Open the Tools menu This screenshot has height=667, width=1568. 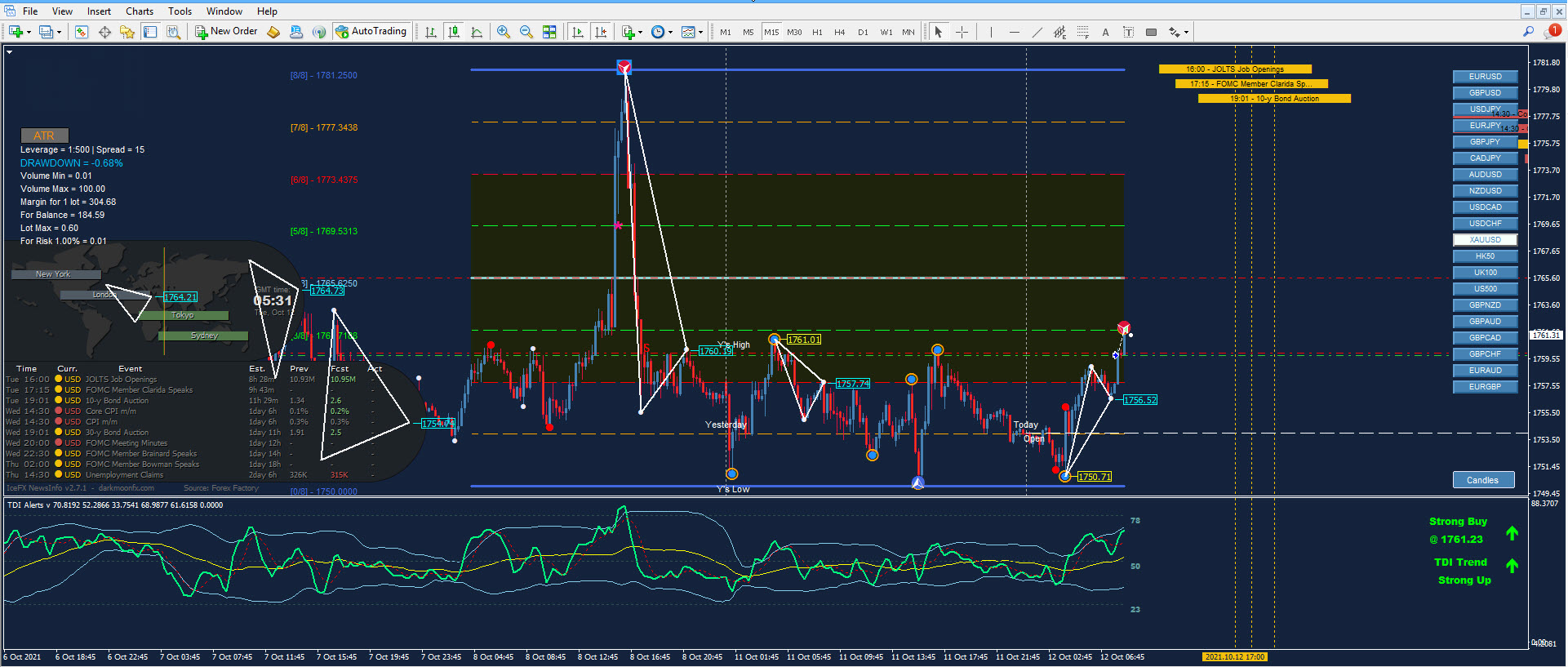tap(180, 11)
